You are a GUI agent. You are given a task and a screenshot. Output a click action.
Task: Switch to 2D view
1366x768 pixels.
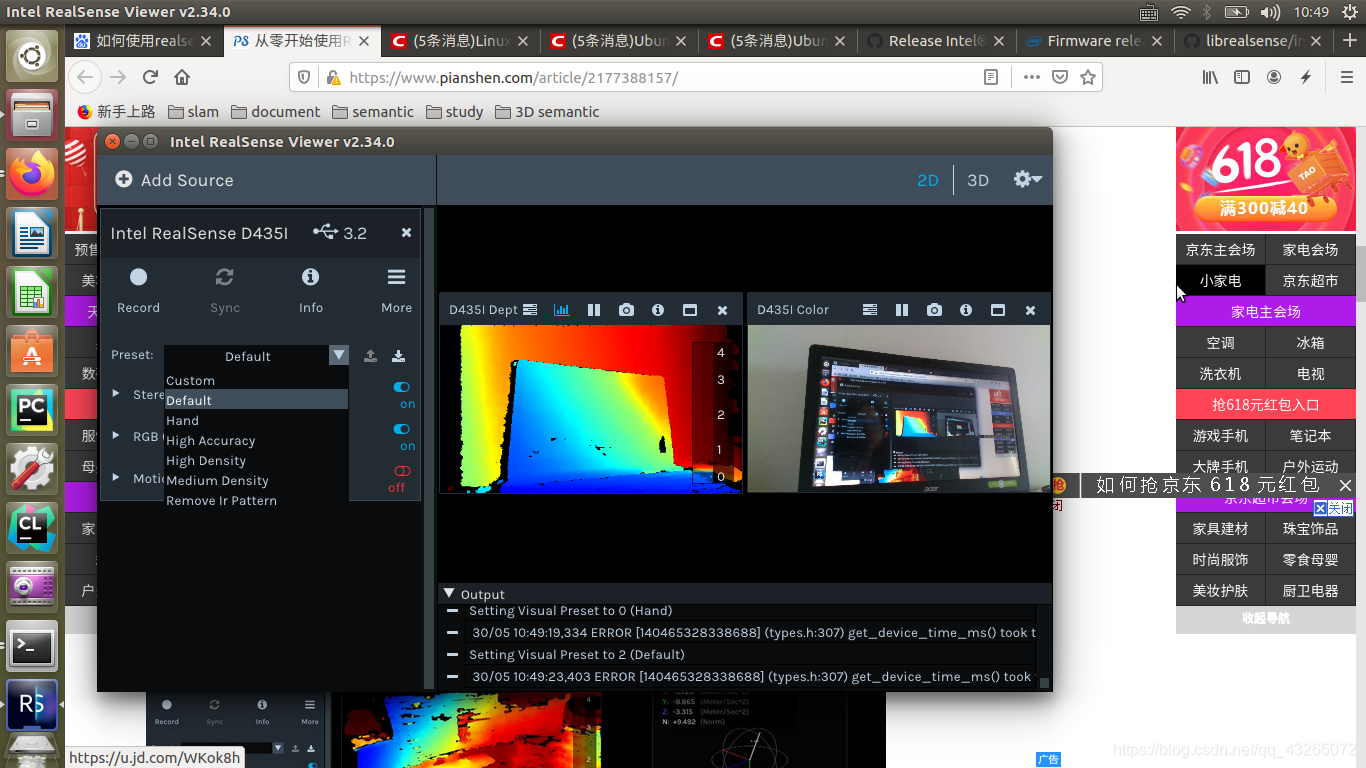coord(928,180)
